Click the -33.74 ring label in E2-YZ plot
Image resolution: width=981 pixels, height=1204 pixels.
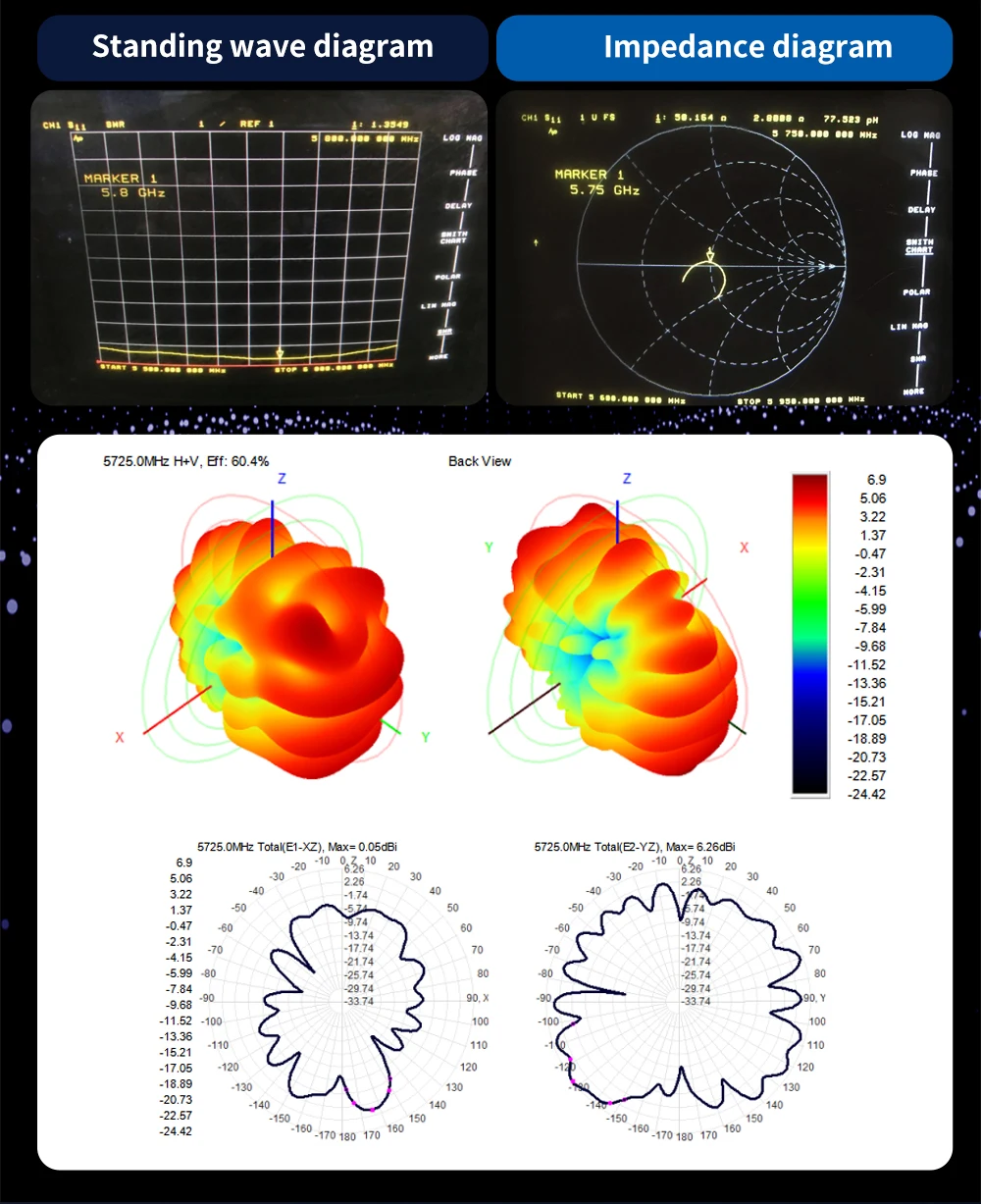(x=697, y=1001)
